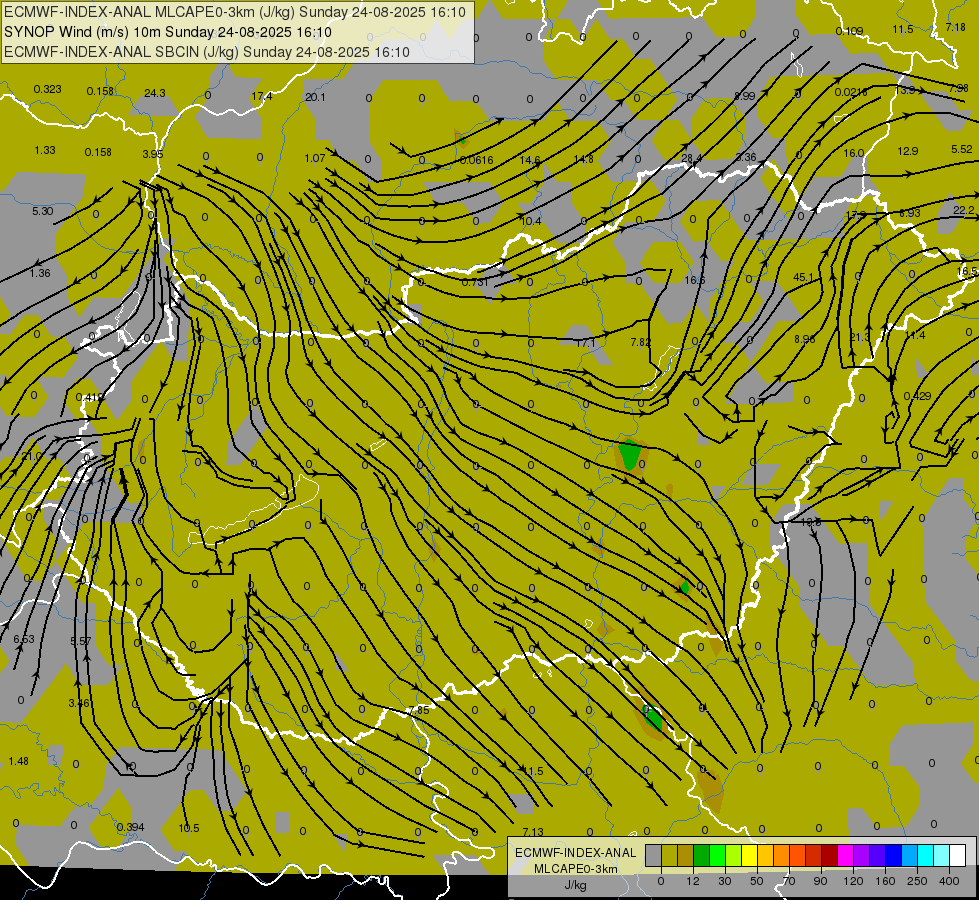
Task: Click the 3.46 grid value
Action: [x=79, y=703]
